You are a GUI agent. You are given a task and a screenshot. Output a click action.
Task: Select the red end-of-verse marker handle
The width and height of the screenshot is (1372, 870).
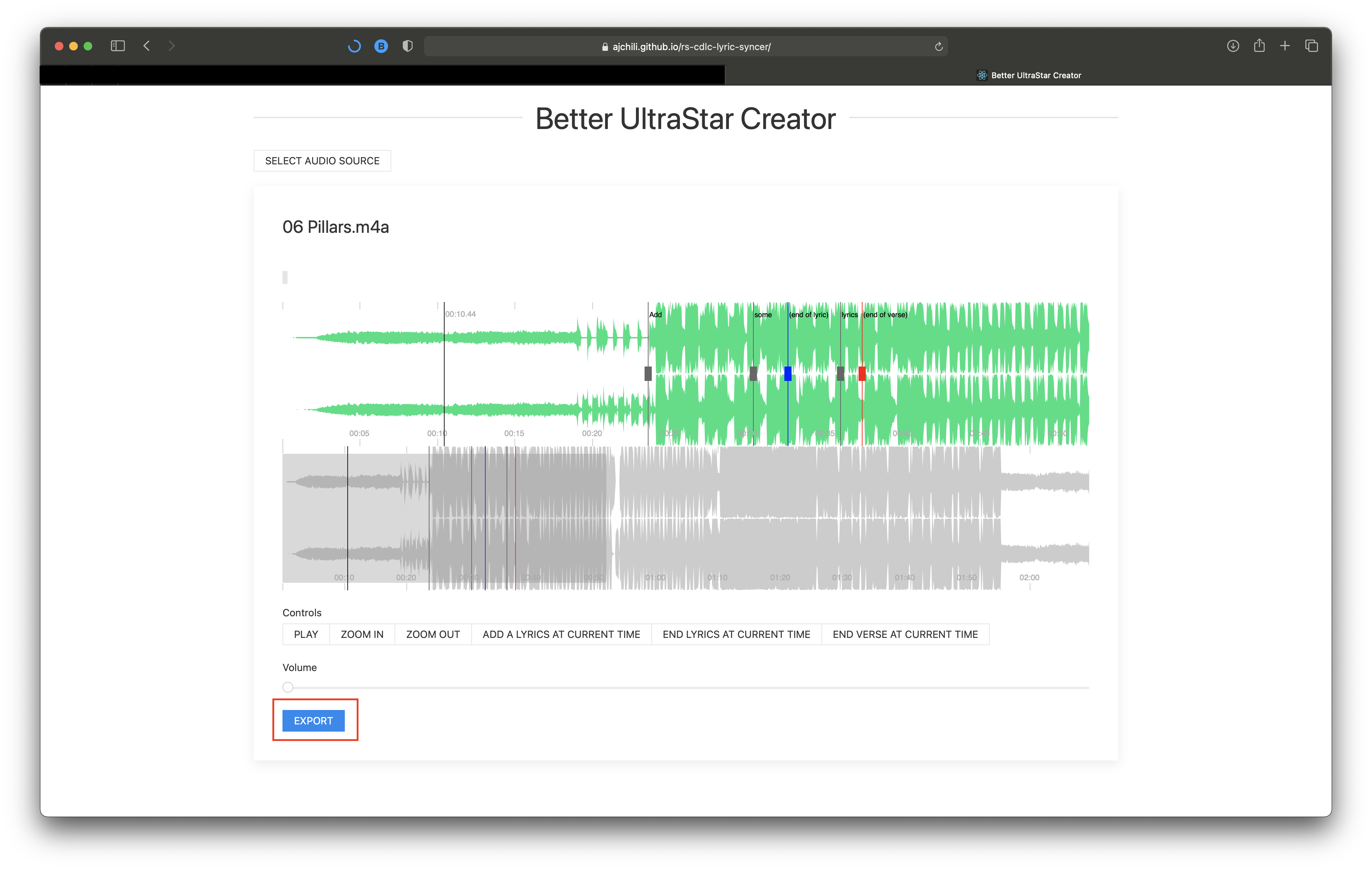pyautogui.click(x=862, y=373)
